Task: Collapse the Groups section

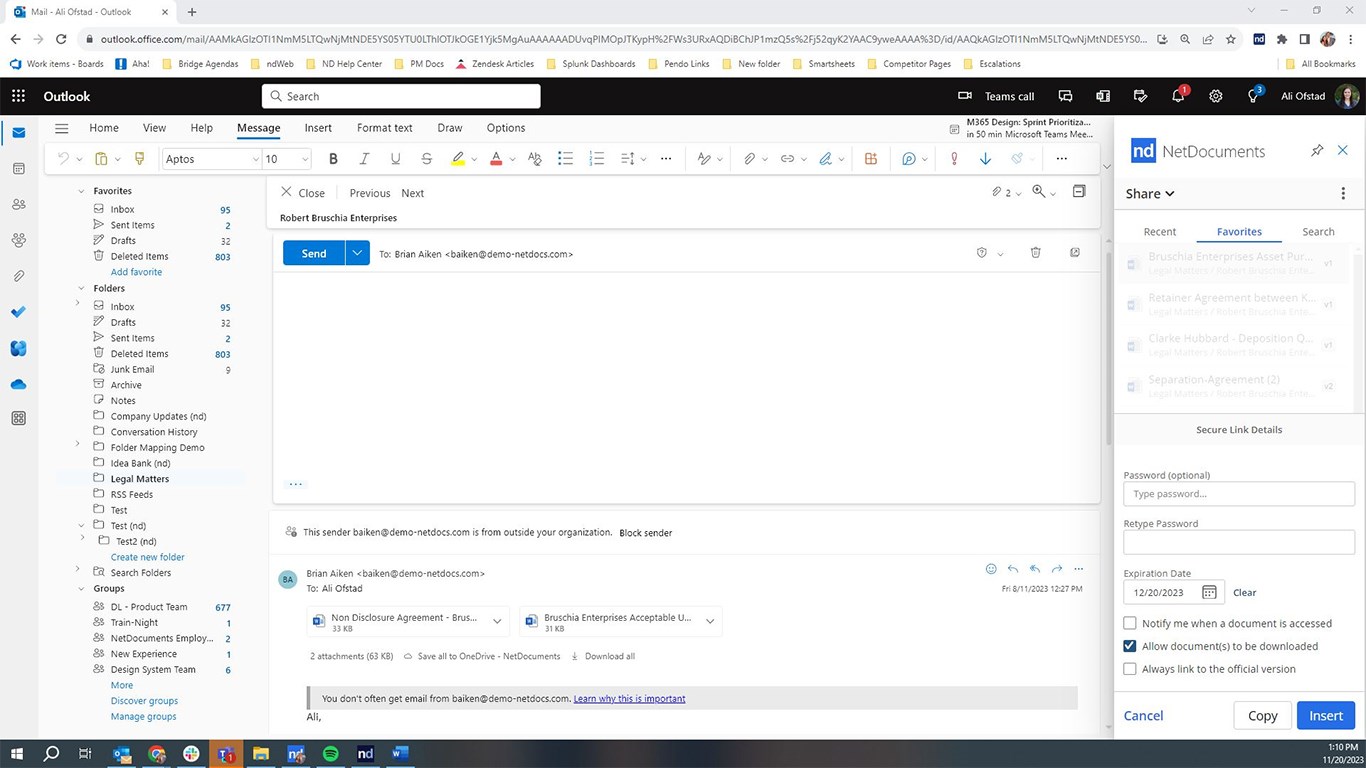Action: coord(81,588)
